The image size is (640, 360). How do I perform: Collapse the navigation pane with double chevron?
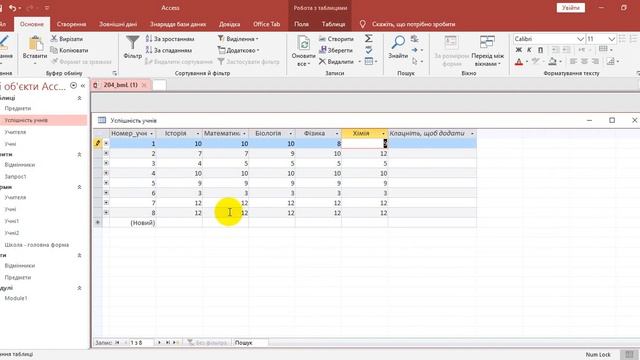tap(83, 86)
